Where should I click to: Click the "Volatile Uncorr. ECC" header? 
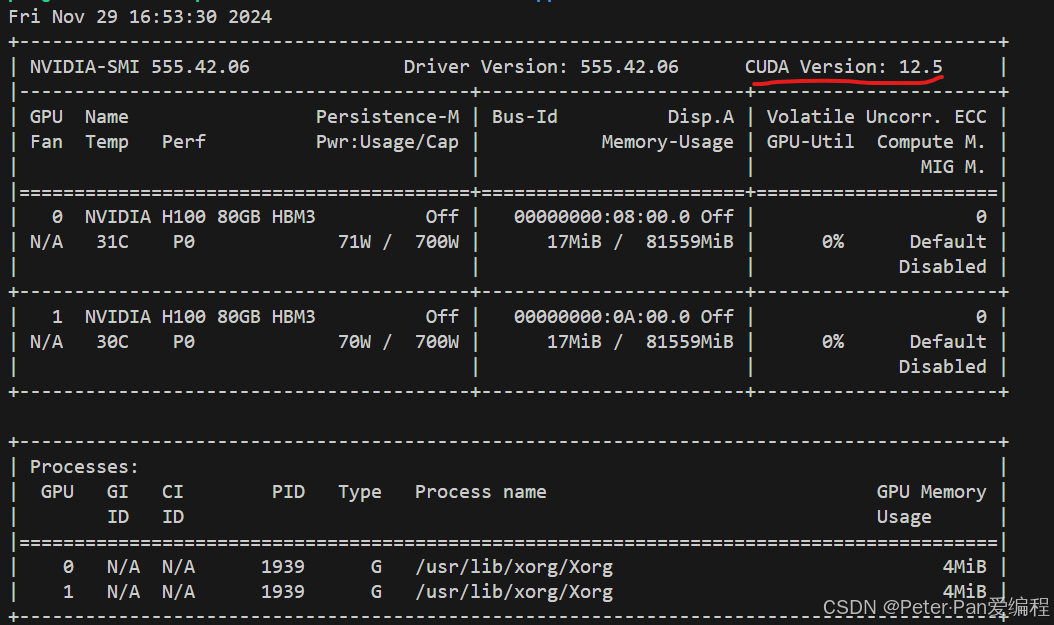point(877,117)
